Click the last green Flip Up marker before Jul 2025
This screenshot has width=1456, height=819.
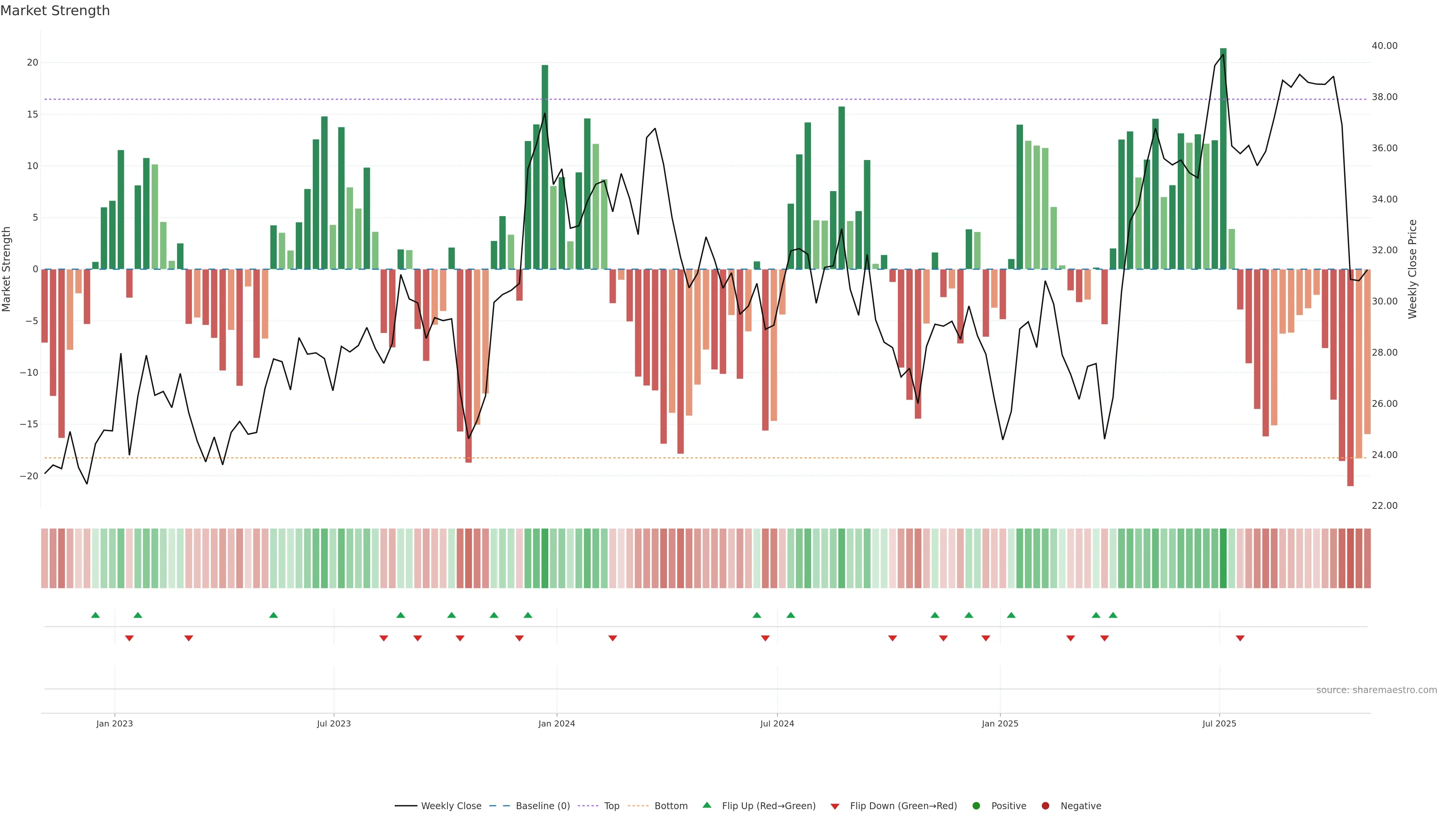(x=1113, y=615)
